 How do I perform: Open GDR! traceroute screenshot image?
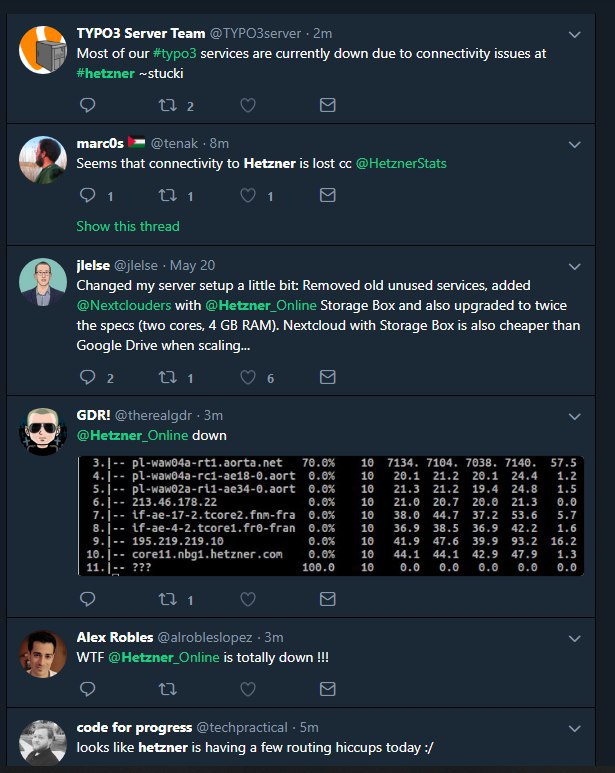click(330, 515)
